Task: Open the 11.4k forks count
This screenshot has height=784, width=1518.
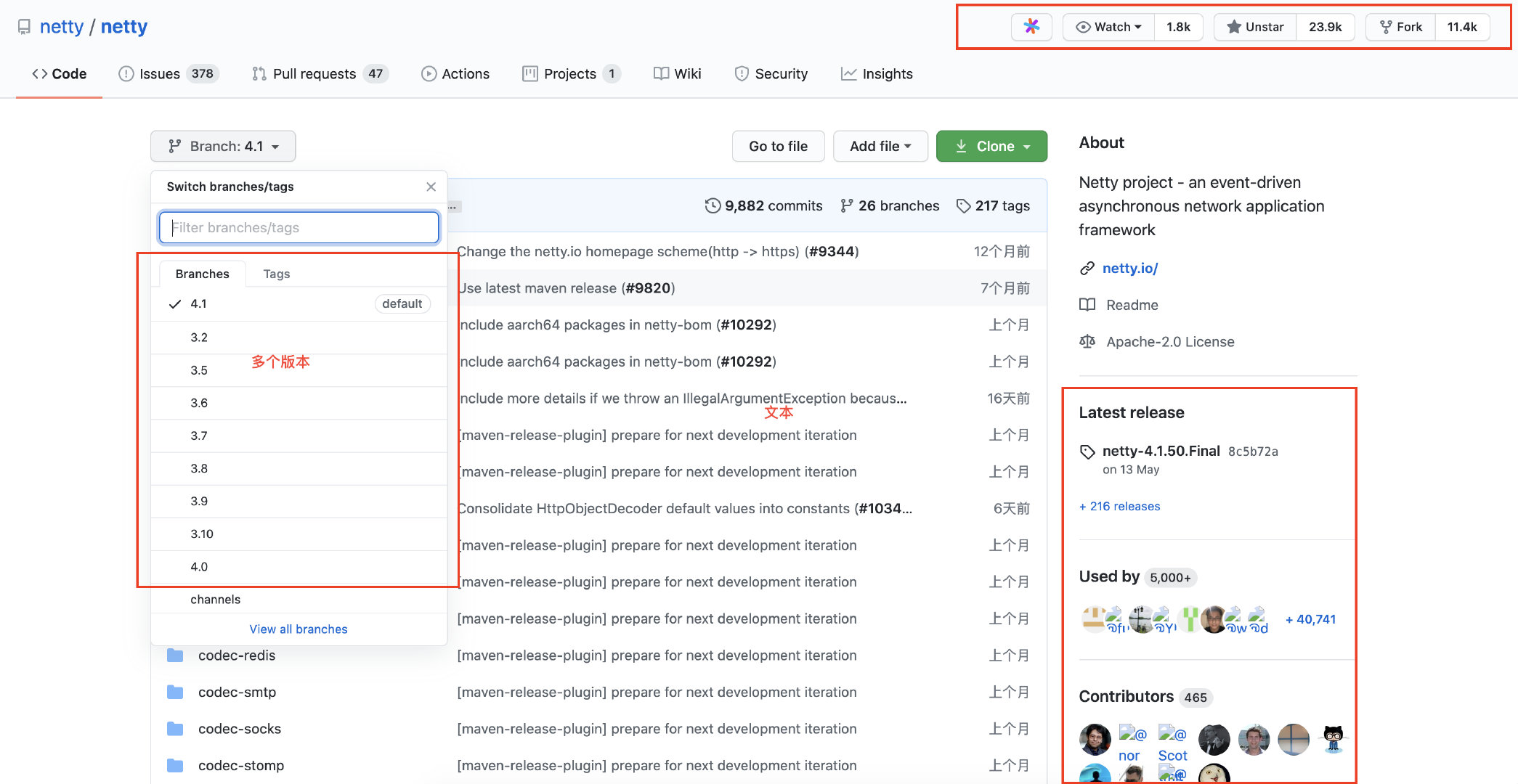Action: tap(1462, 27)
